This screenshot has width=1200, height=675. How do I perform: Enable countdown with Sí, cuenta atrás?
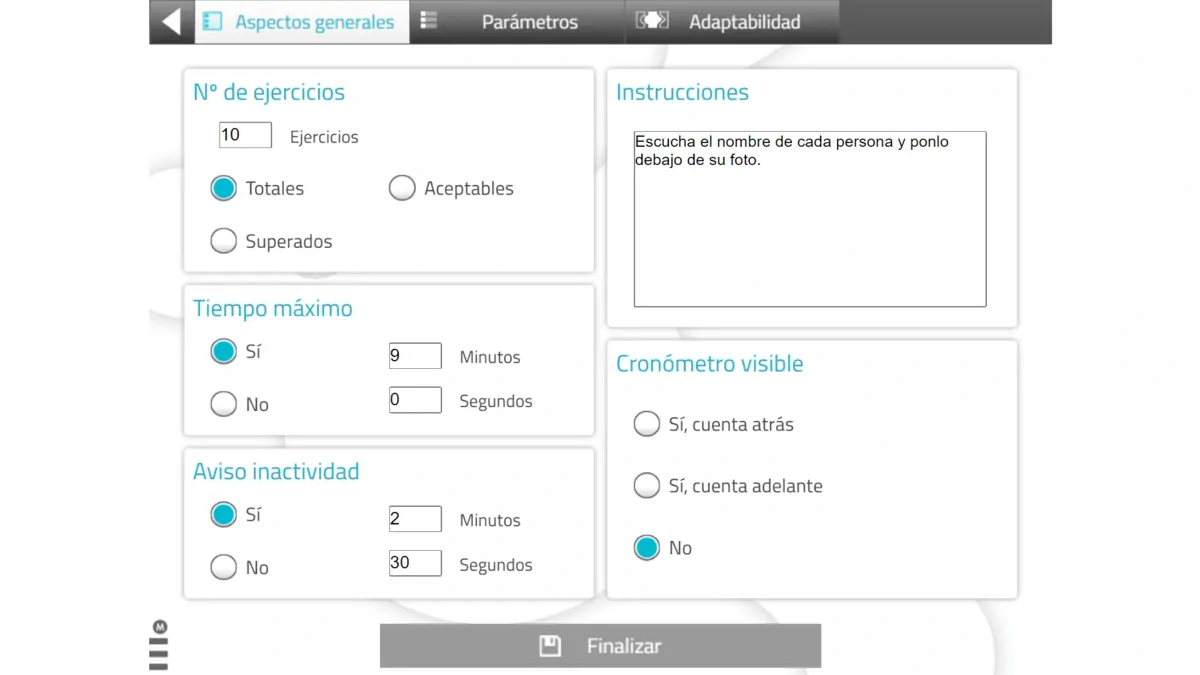[647, 424]
